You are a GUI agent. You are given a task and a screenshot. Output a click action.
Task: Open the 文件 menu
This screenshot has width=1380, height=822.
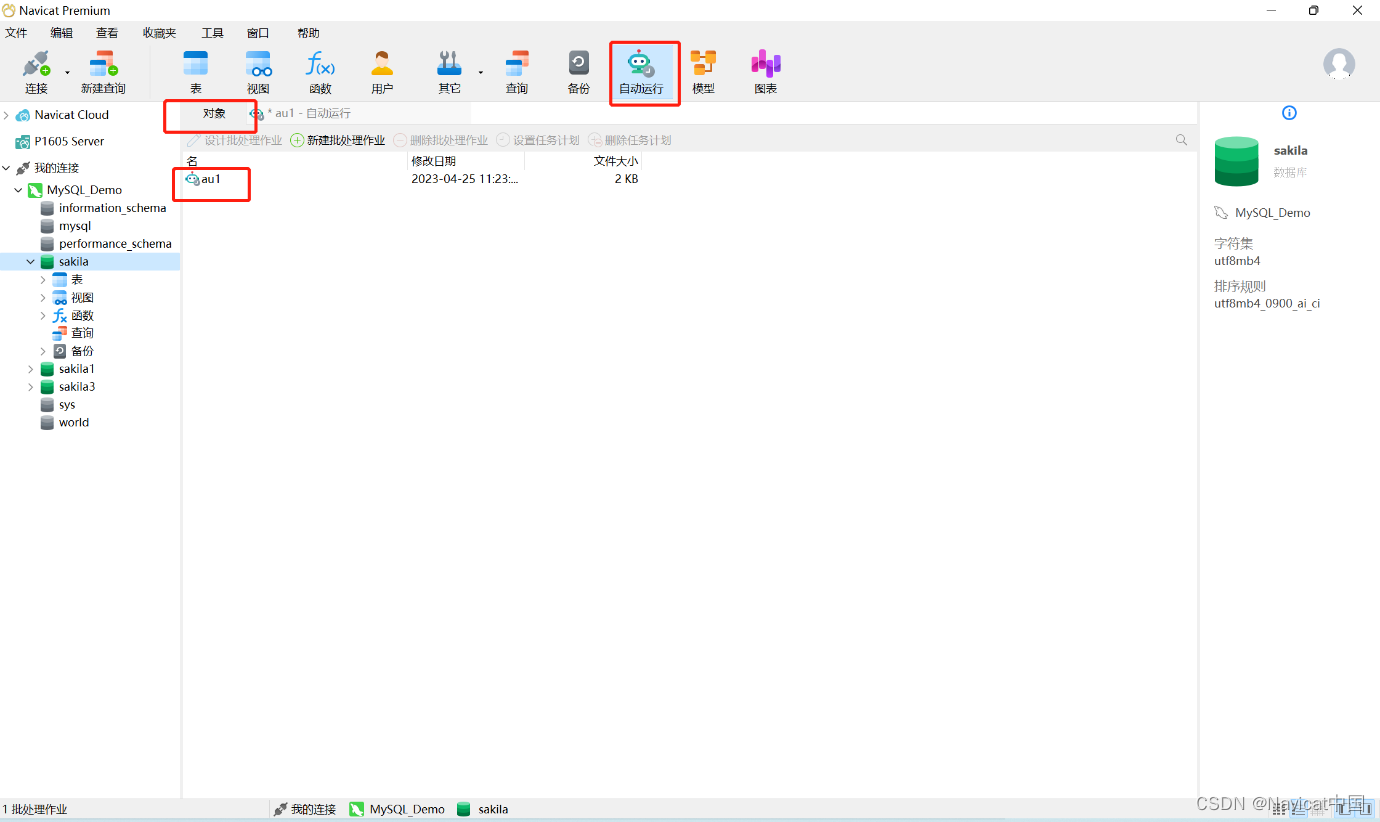[x=16, y=33]
